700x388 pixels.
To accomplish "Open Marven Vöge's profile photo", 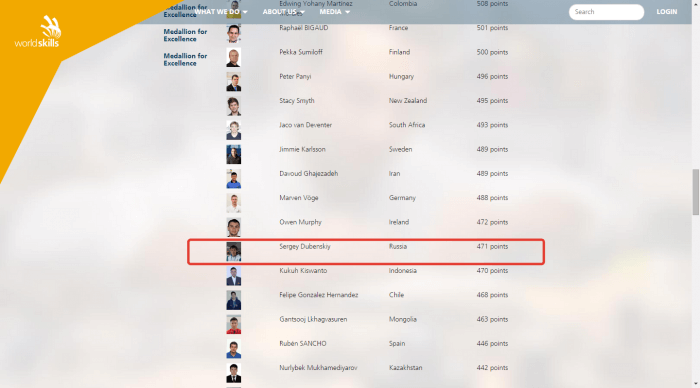I will click(x=233, y=203).
